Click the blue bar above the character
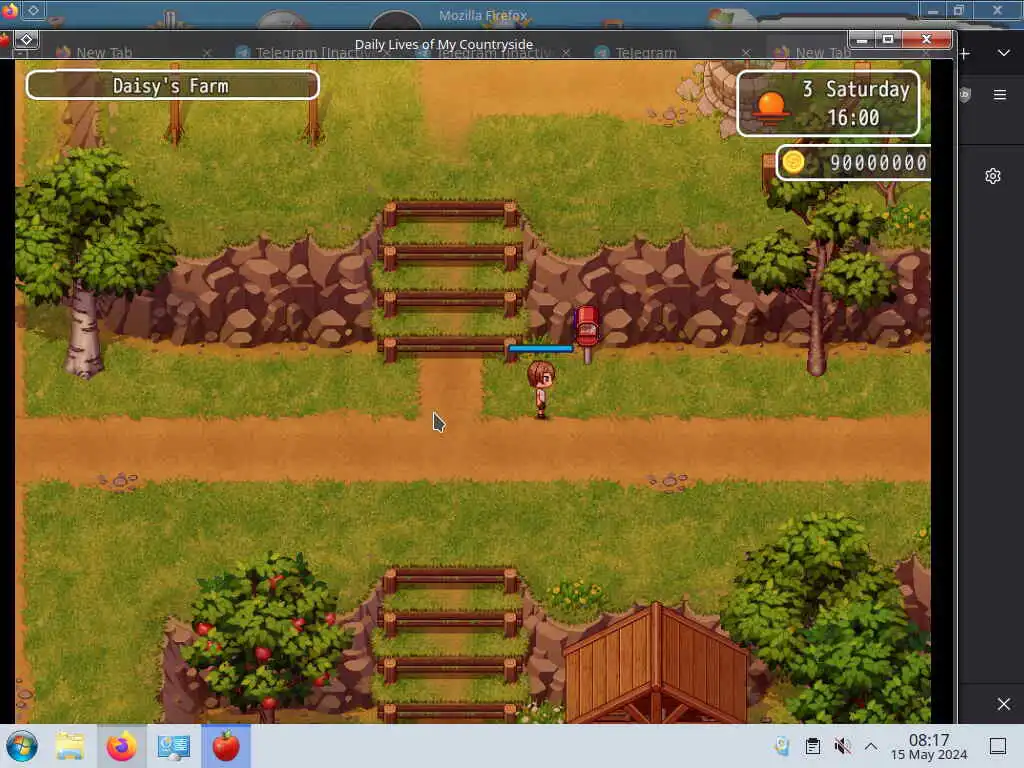 pos(541,349)
